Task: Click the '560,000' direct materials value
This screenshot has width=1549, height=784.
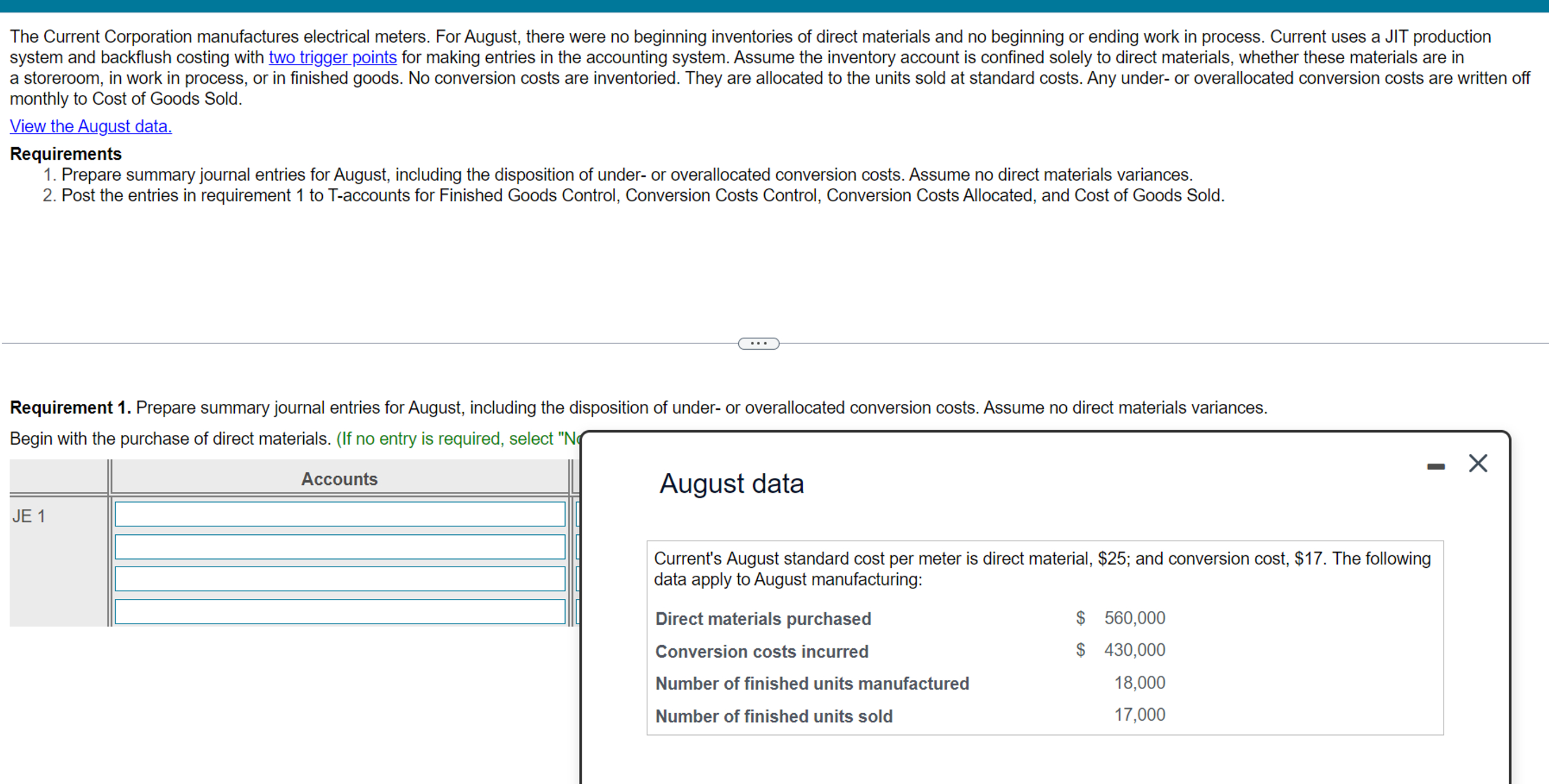Action: (x=1134, y=618)
